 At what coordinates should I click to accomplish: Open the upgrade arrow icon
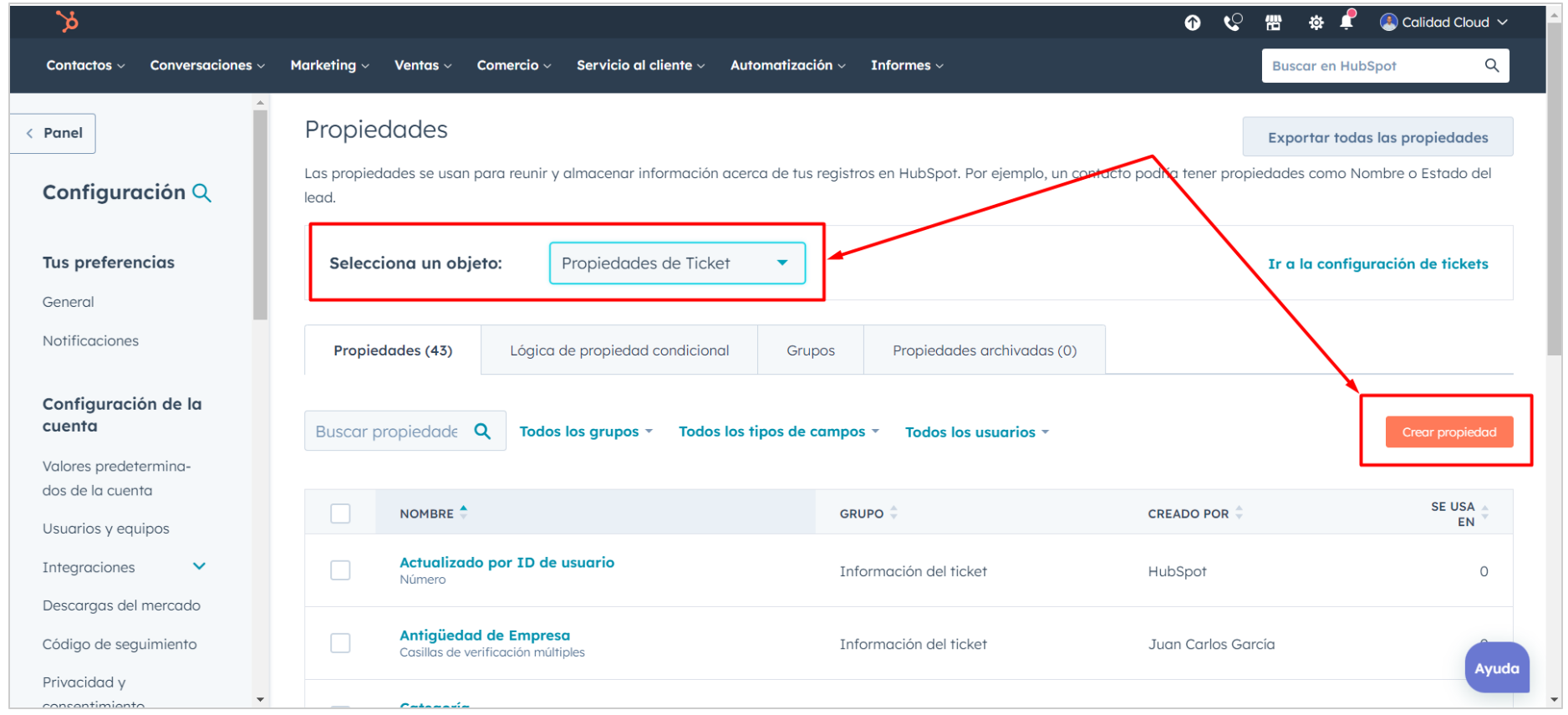point(1193,23)
